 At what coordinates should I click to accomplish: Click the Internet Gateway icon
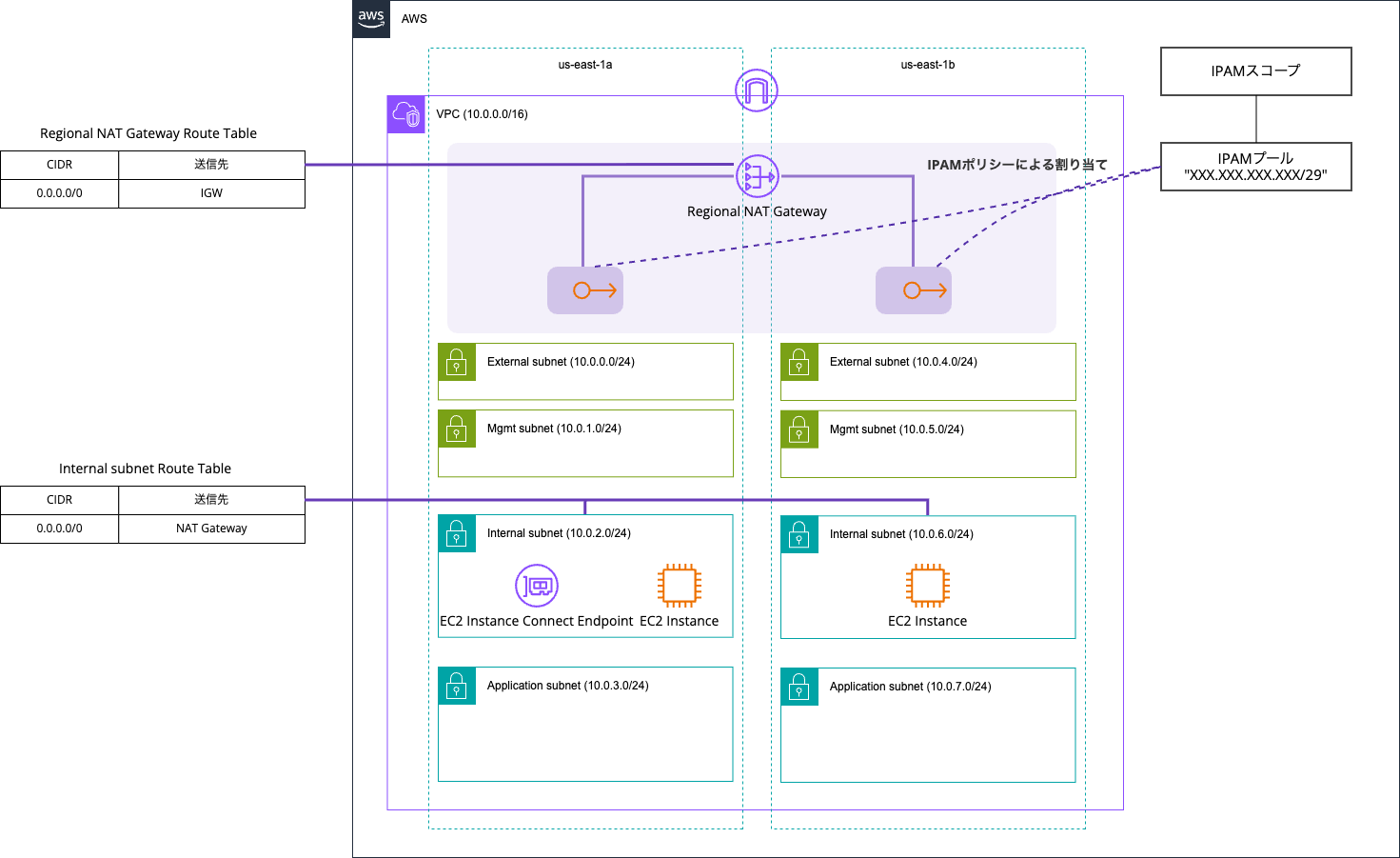pyautogui.click(x=757, y=90)
